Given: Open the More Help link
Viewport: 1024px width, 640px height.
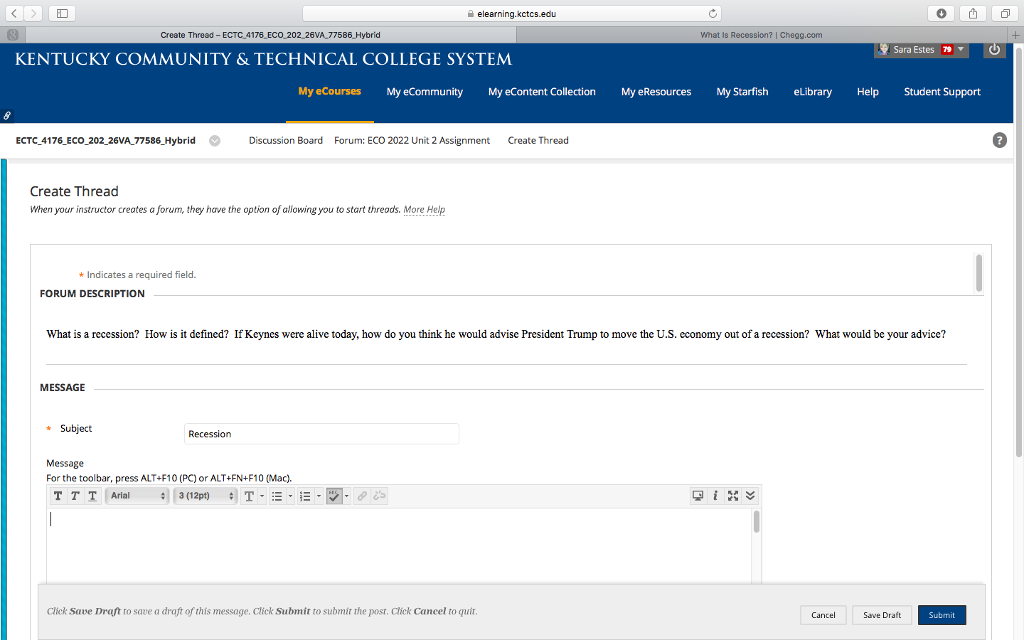Looking at the screenshot, I should click(424, 209).
